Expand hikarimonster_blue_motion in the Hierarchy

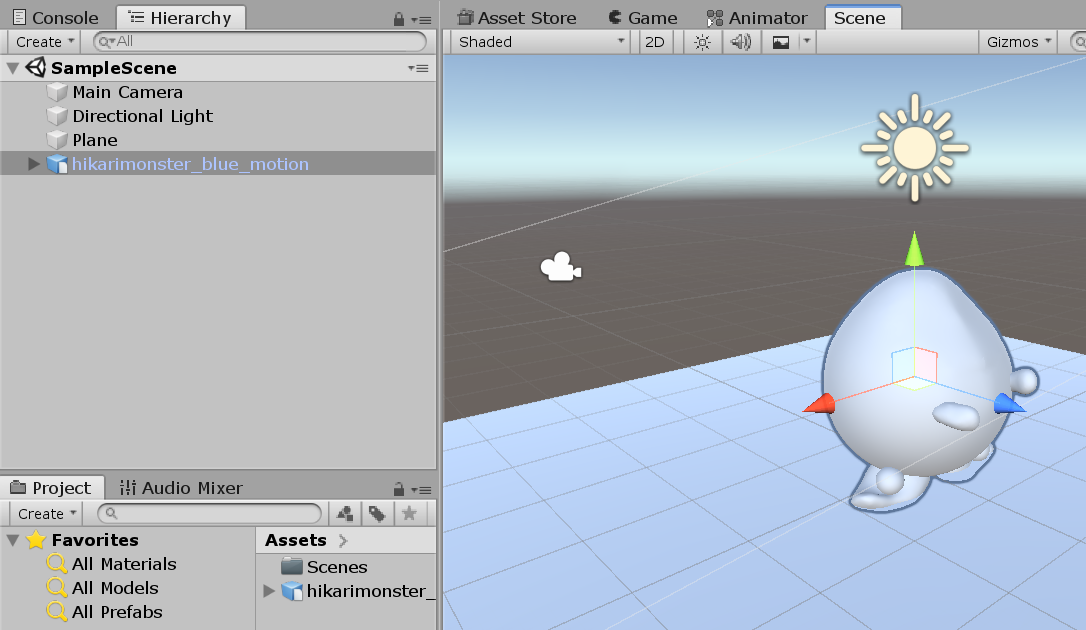click(x=33, y=163)
